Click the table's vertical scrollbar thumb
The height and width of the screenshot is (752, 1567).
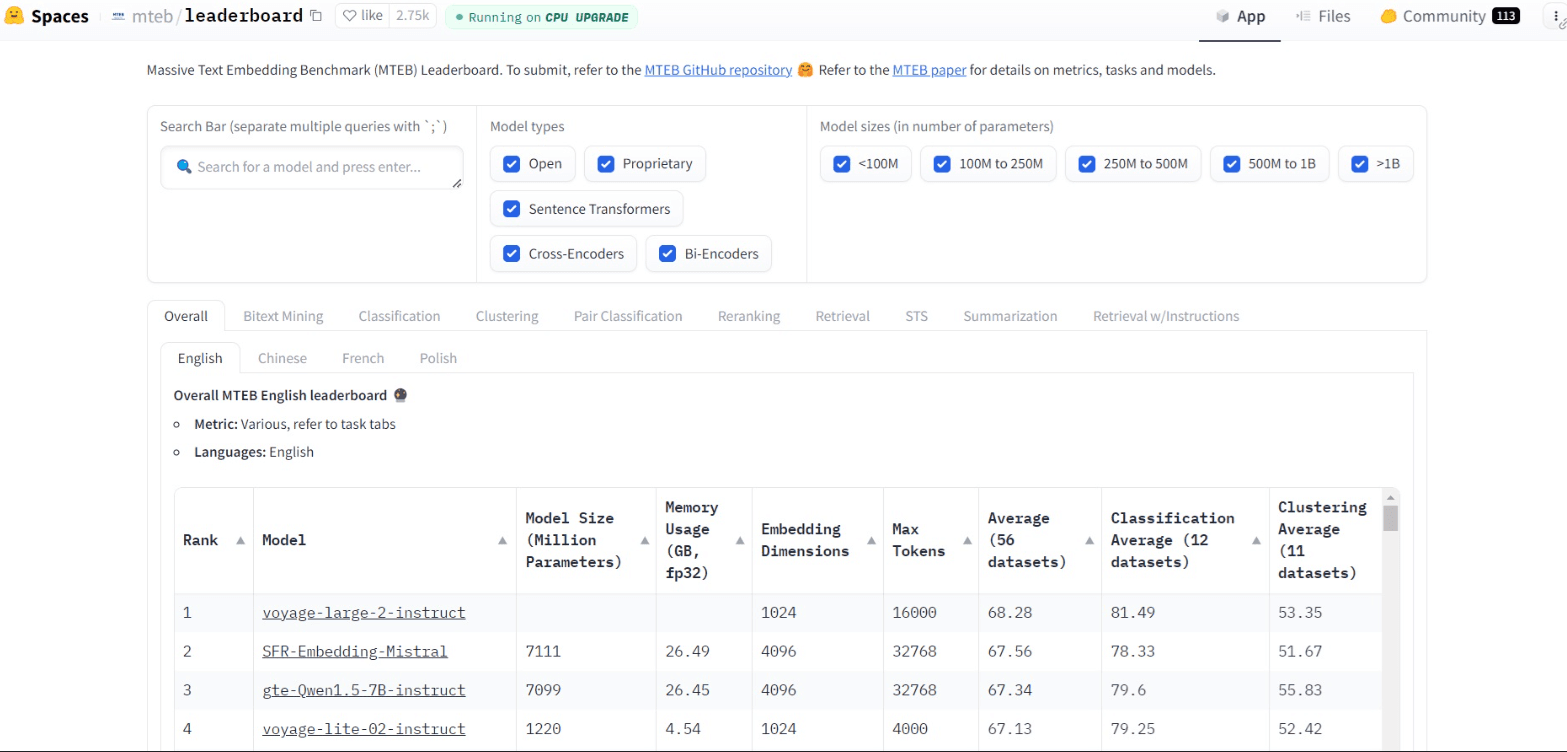click(1390, 516)
